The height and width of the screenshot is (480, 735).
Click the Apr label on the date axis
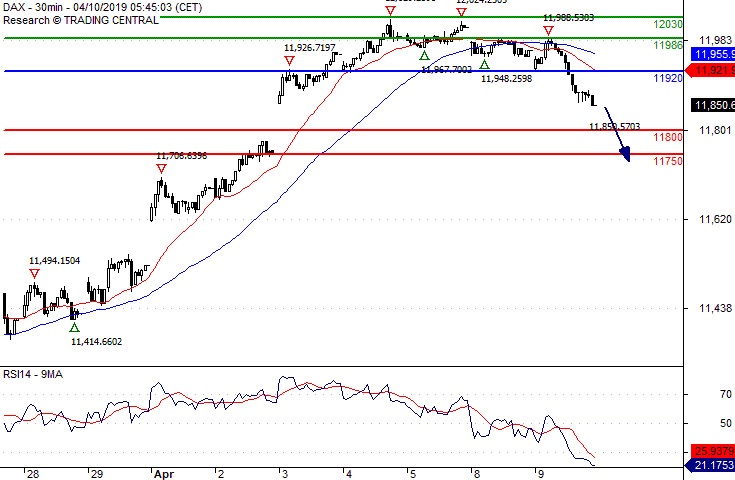pos(164,474)
